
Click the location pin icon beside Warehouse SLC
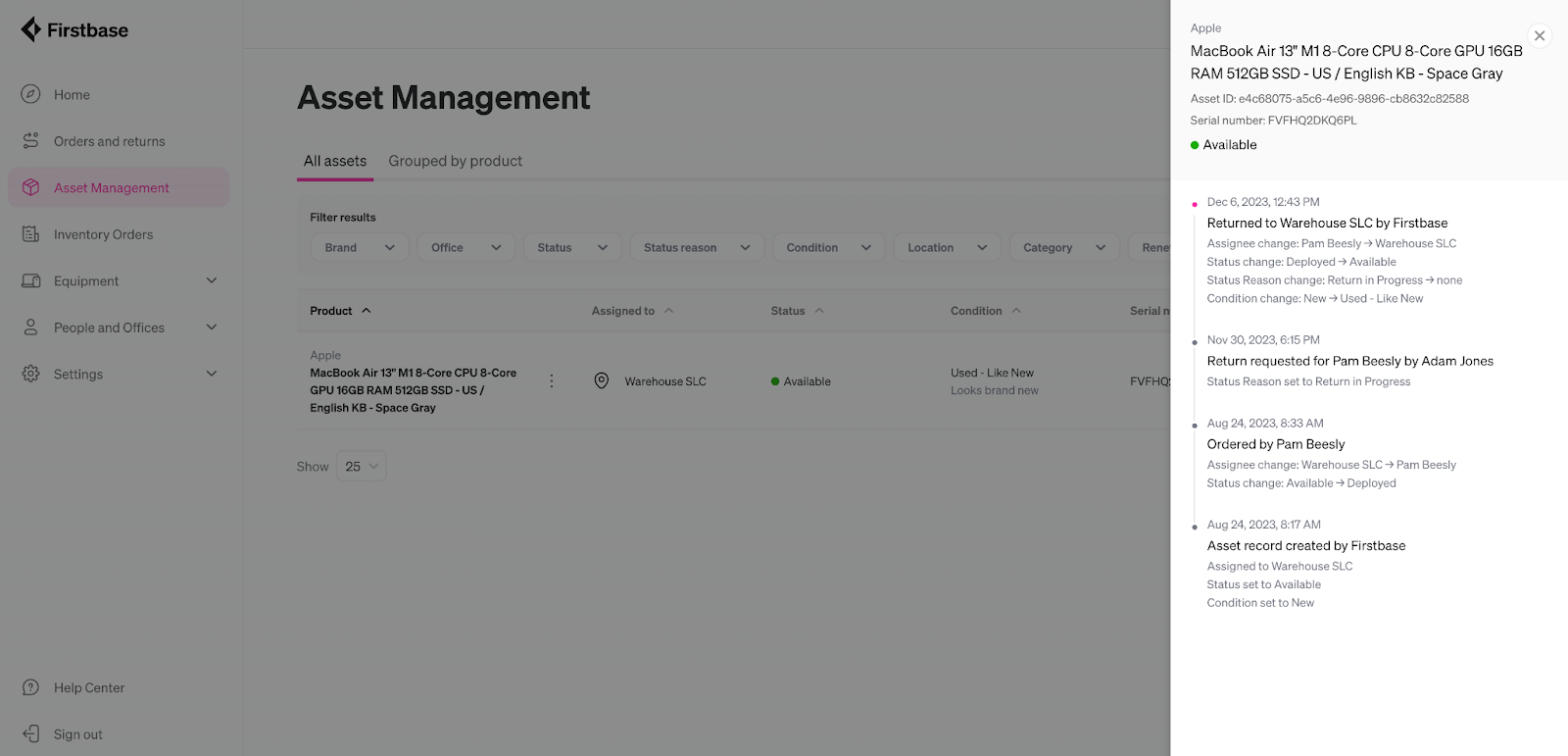click(x=602, y=380)
